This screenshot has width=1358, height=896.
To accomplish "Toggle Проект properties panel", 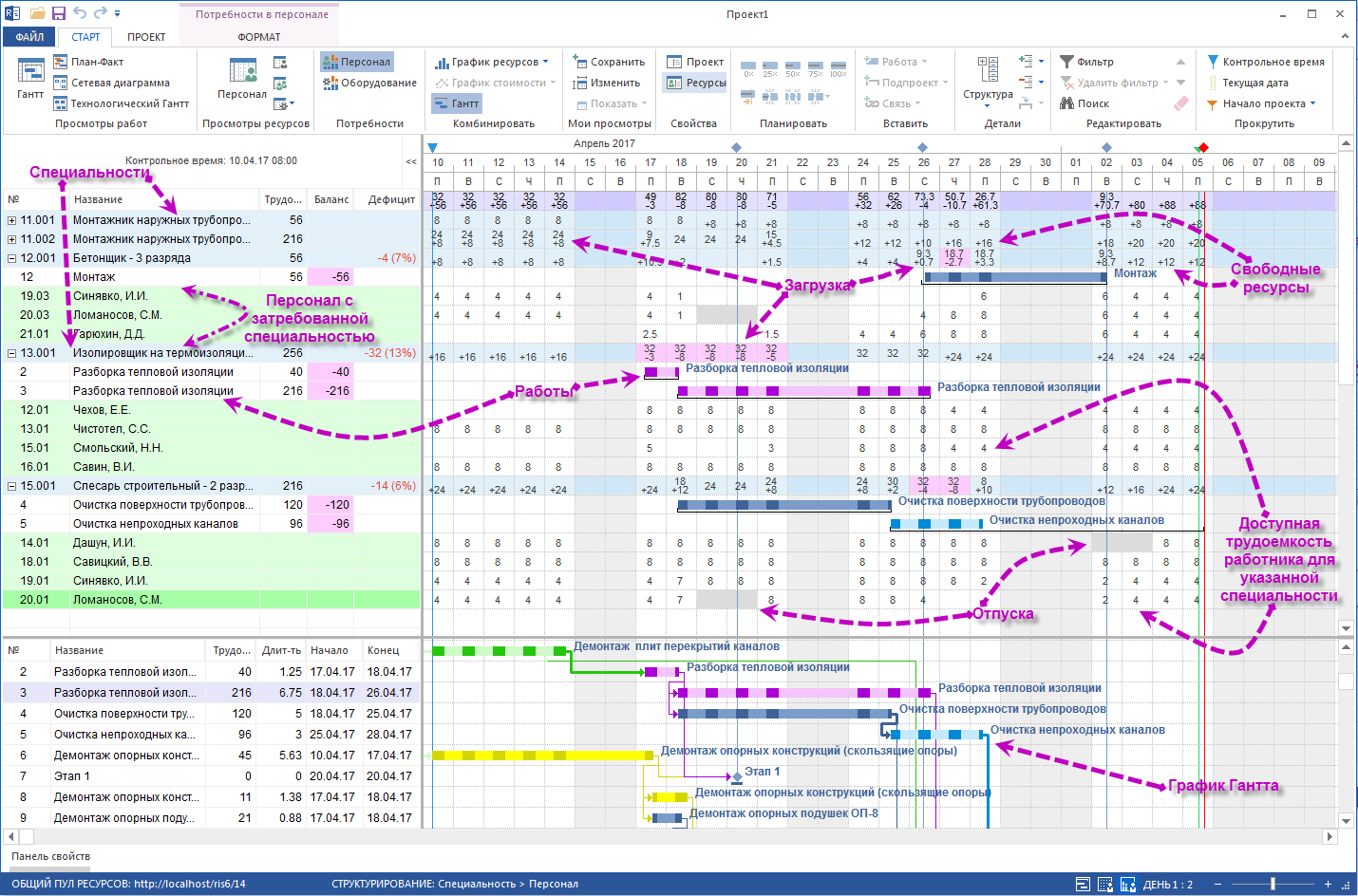I will pos(695,62).
